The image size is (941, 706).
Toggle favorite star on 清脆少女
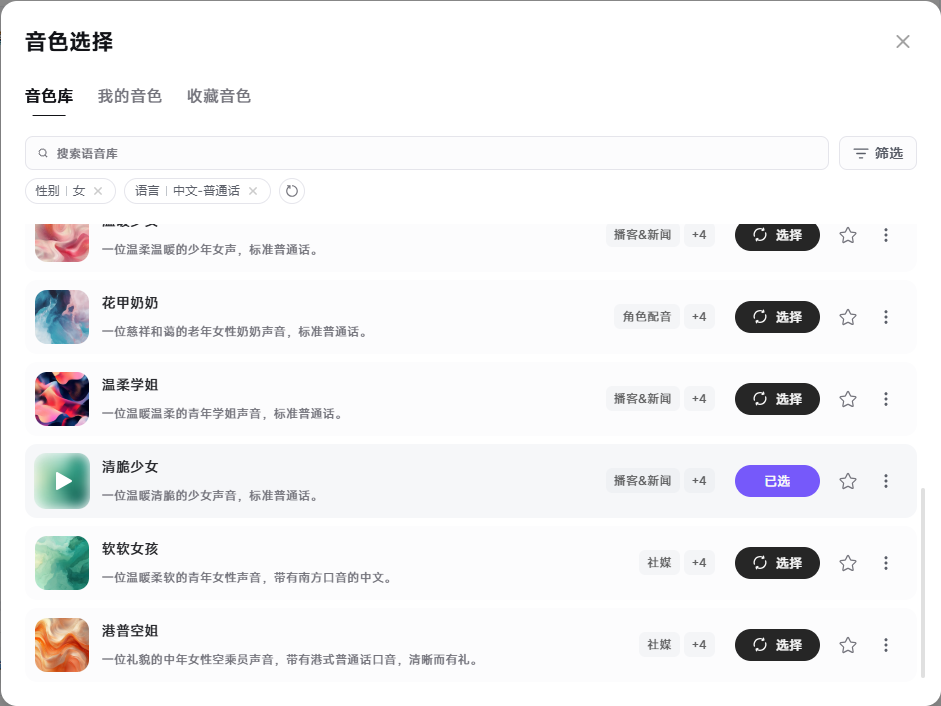pyautogui.click(x=848, y=481)
